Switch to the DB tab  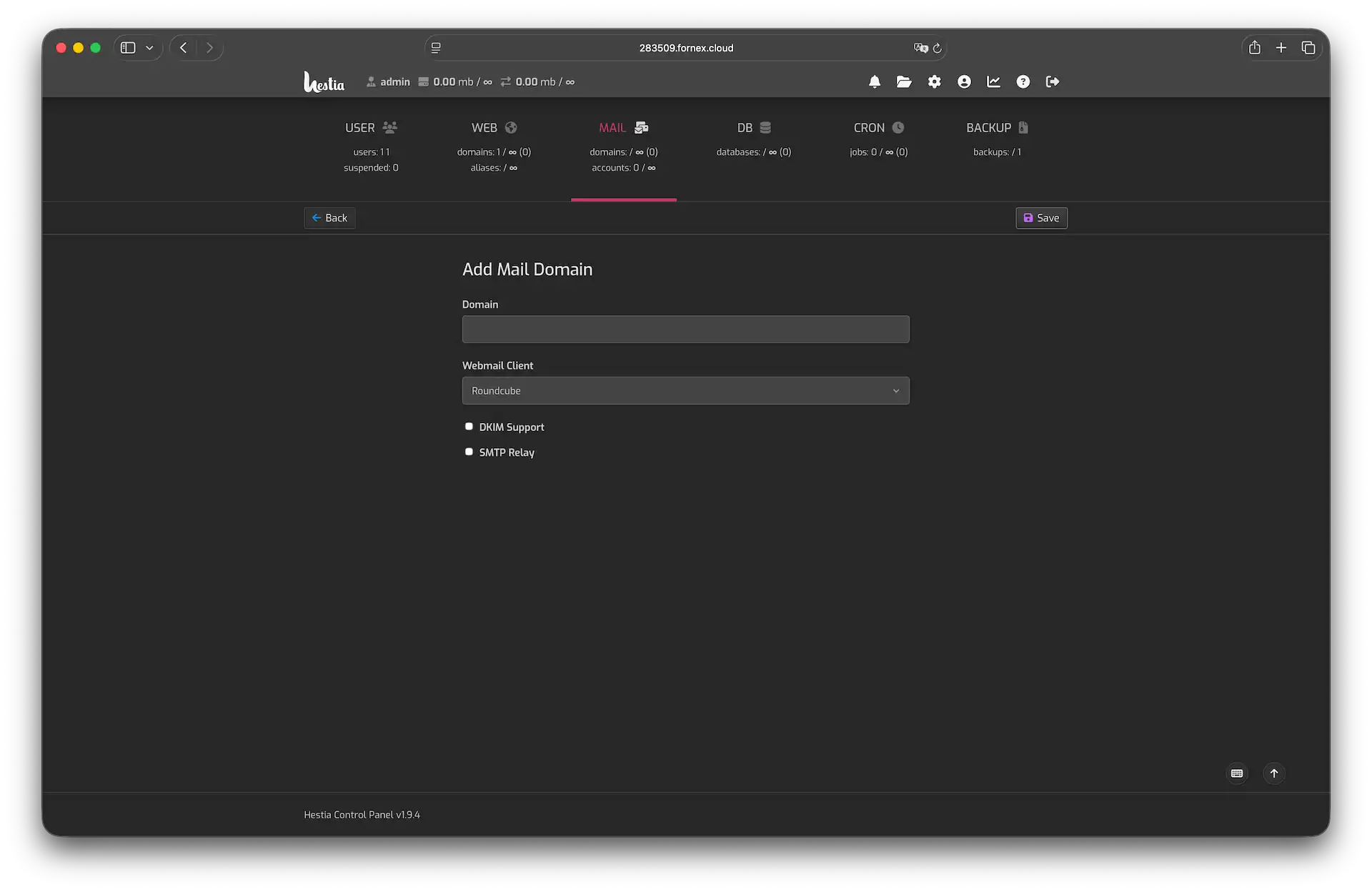[753, 128]
